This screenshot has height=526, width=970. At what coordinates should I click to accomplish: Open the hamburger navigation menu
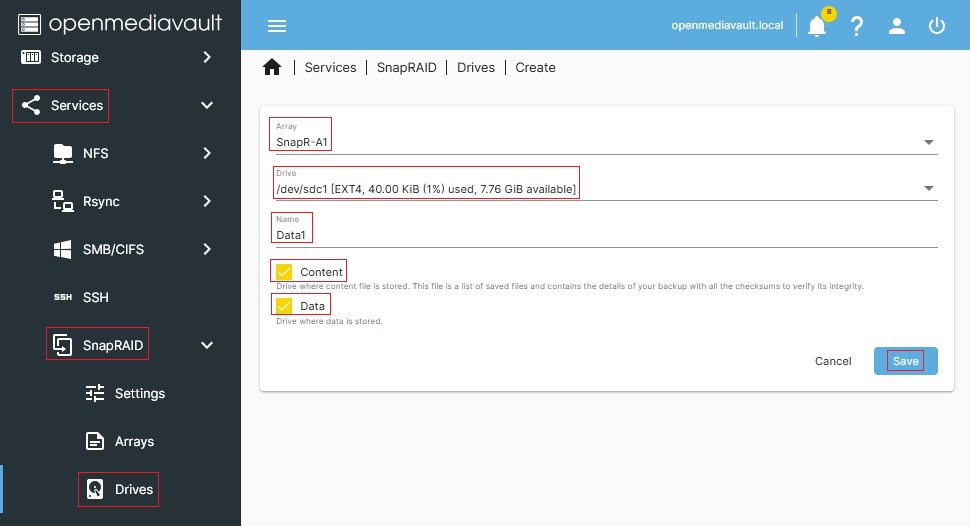tap(277, 26)
